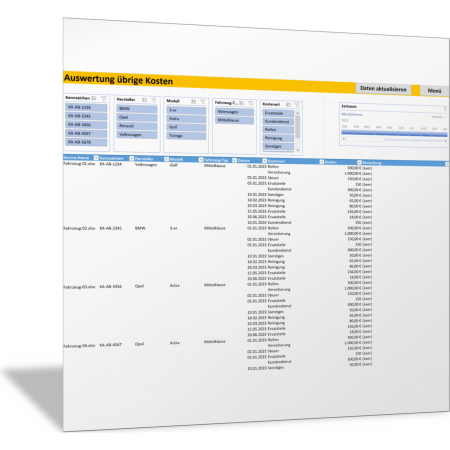Open the Kosten column filter dropdown

click(359, 162)
